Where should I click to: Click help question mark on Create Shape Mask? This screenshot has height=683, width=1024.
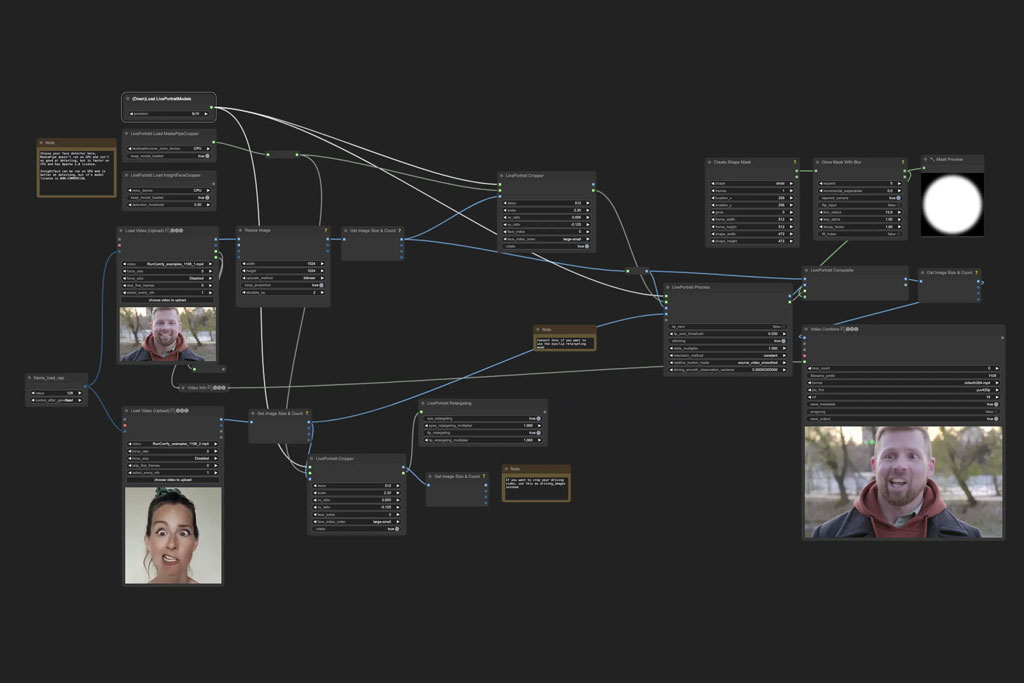(x=795, y=163)
